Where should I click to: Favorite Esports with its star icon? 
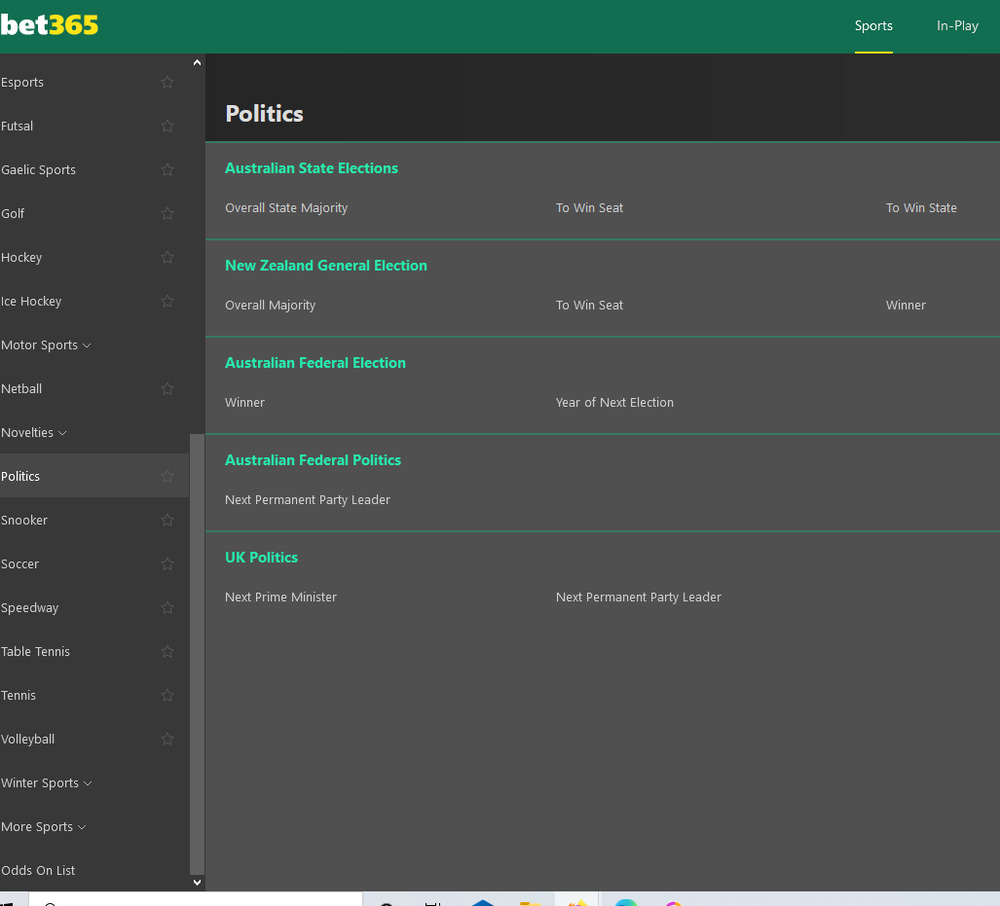click(167, 82)
